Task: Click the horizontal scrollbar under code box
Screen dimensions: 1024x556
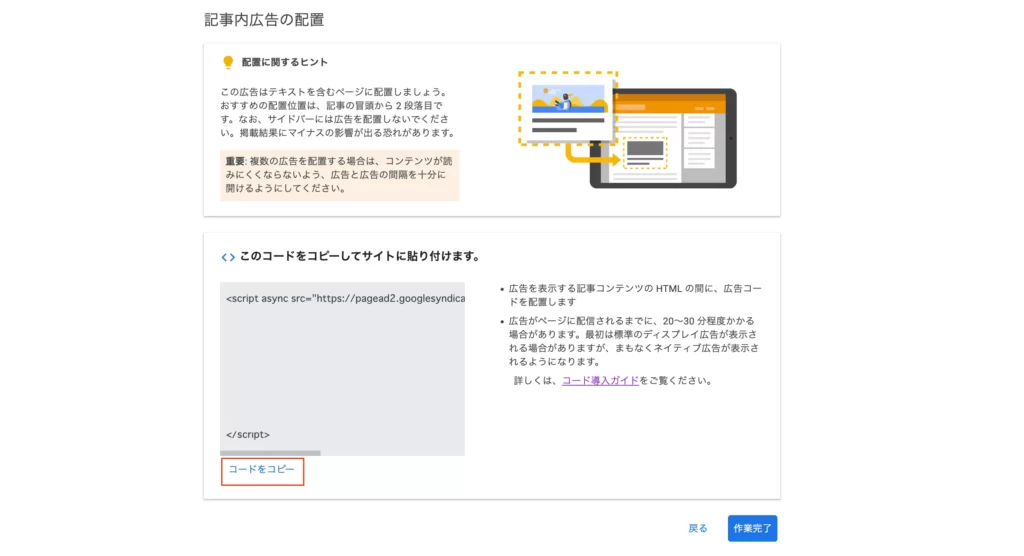Action: tap(270, 453)
